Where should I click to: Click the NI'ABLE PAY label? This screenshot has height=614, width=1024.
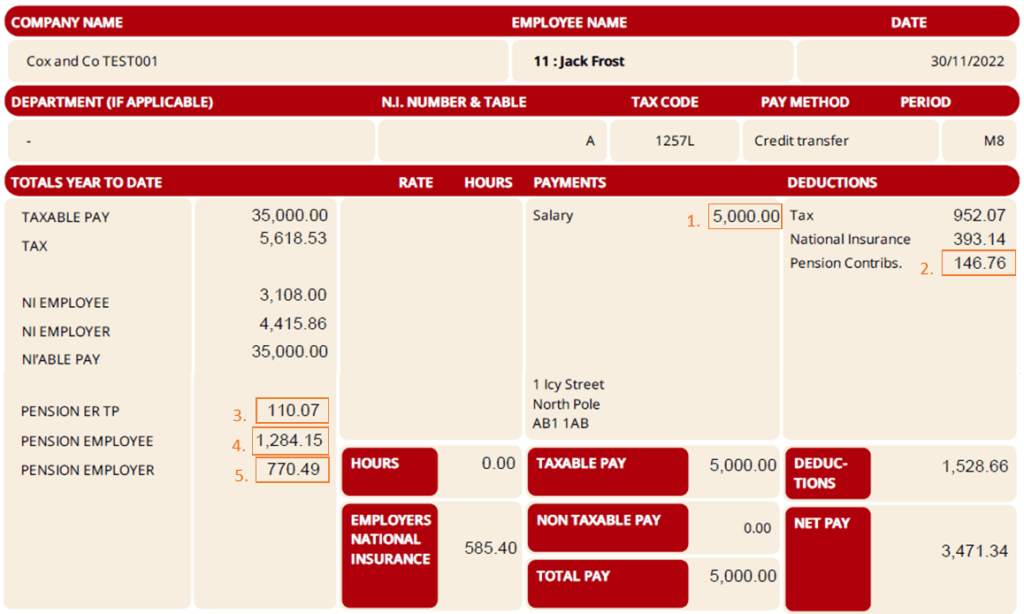point(61,360)
